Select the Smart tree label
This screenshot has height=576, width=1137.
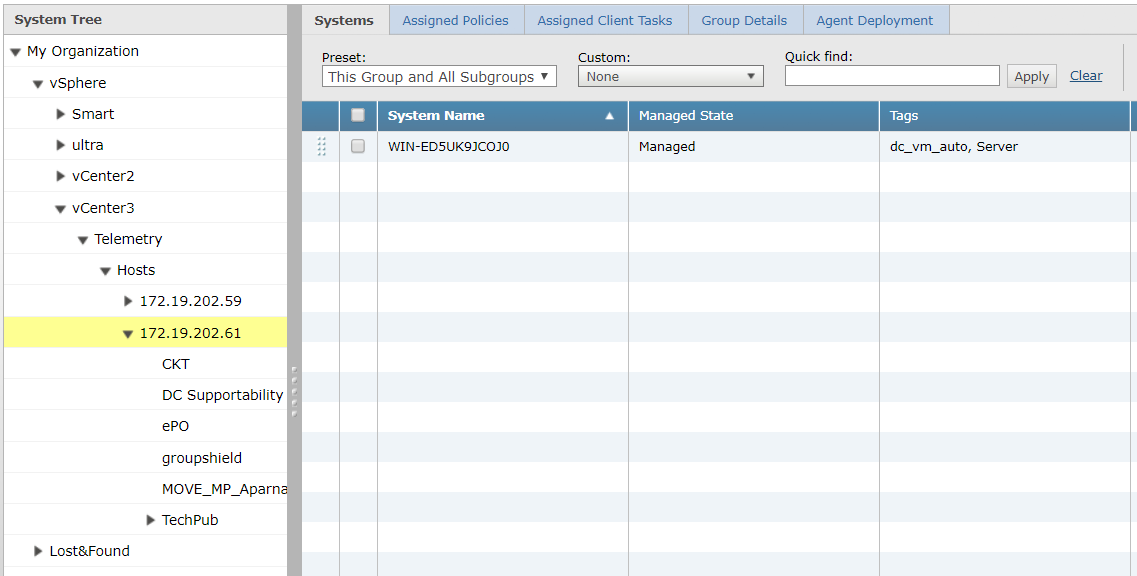click(93, 114)
